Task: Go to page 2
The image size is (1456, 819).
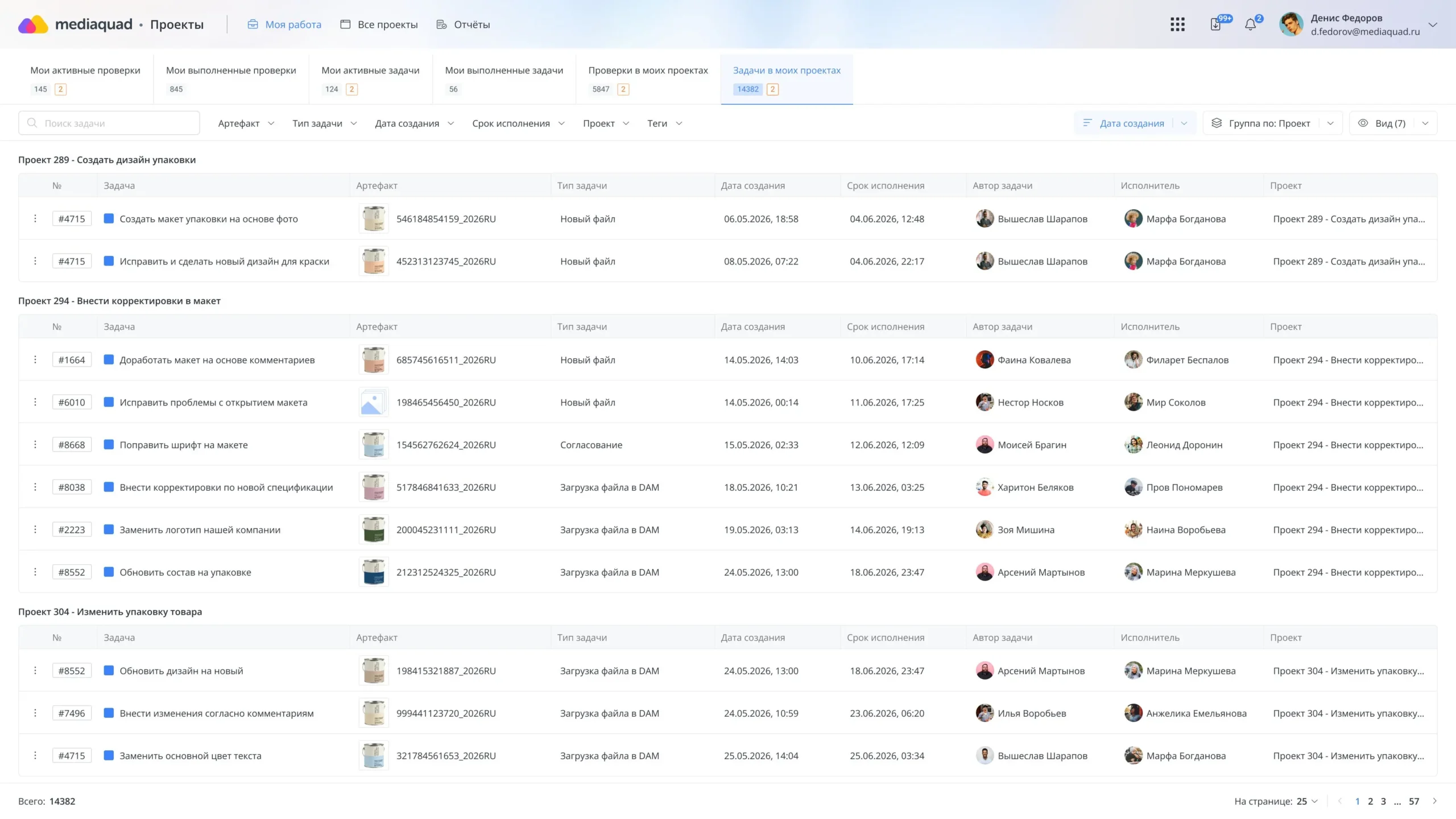Action: coord(1370,801)
